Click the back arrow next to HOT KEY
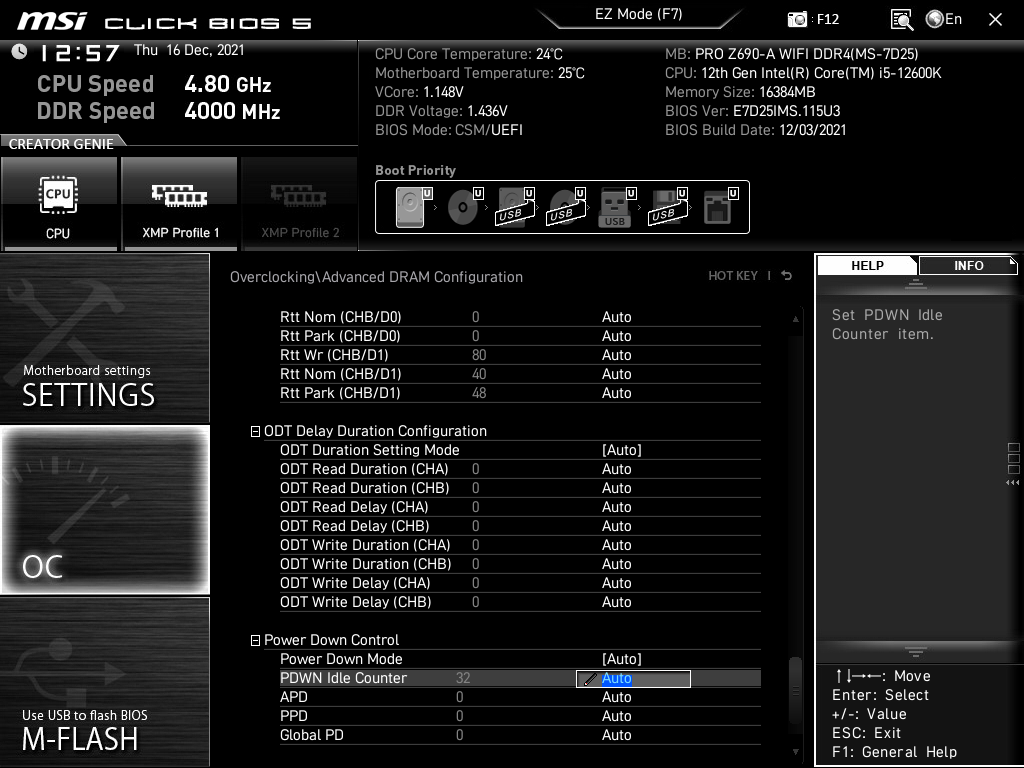Screen dimensions: 1024x768 pos(787,276)
